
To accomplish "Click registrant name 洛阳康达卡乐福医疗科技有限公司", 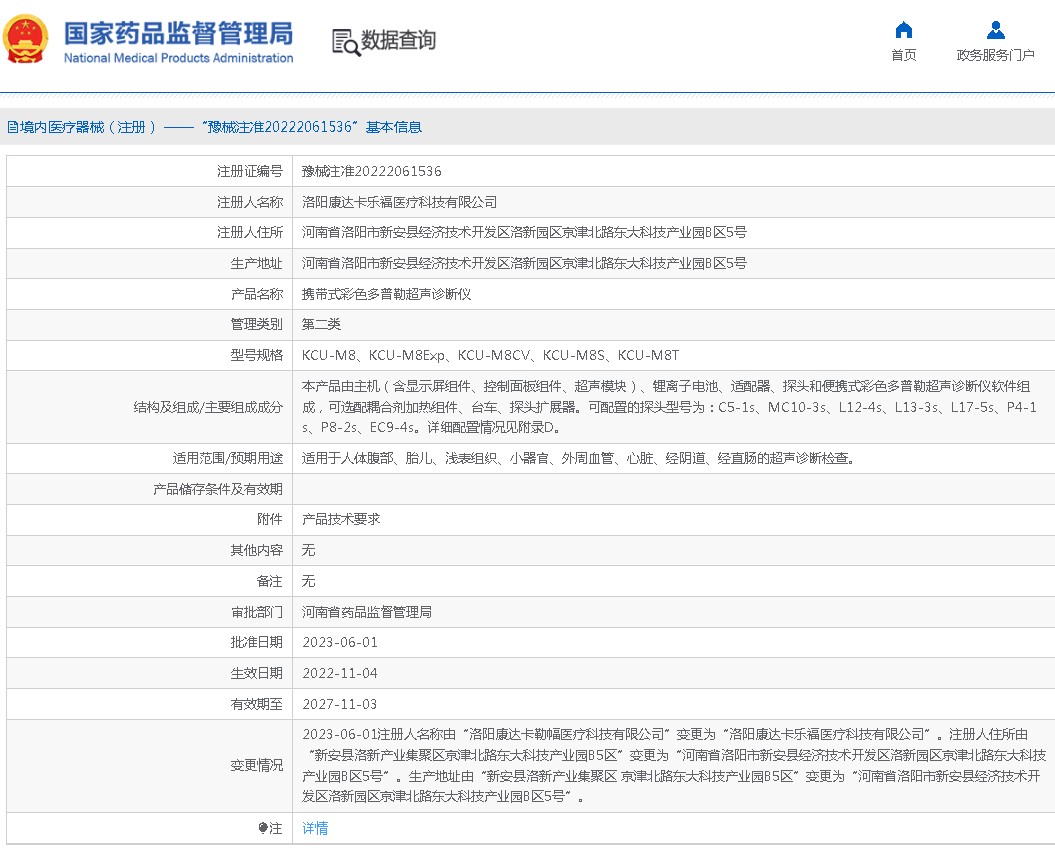I will 399,202.
